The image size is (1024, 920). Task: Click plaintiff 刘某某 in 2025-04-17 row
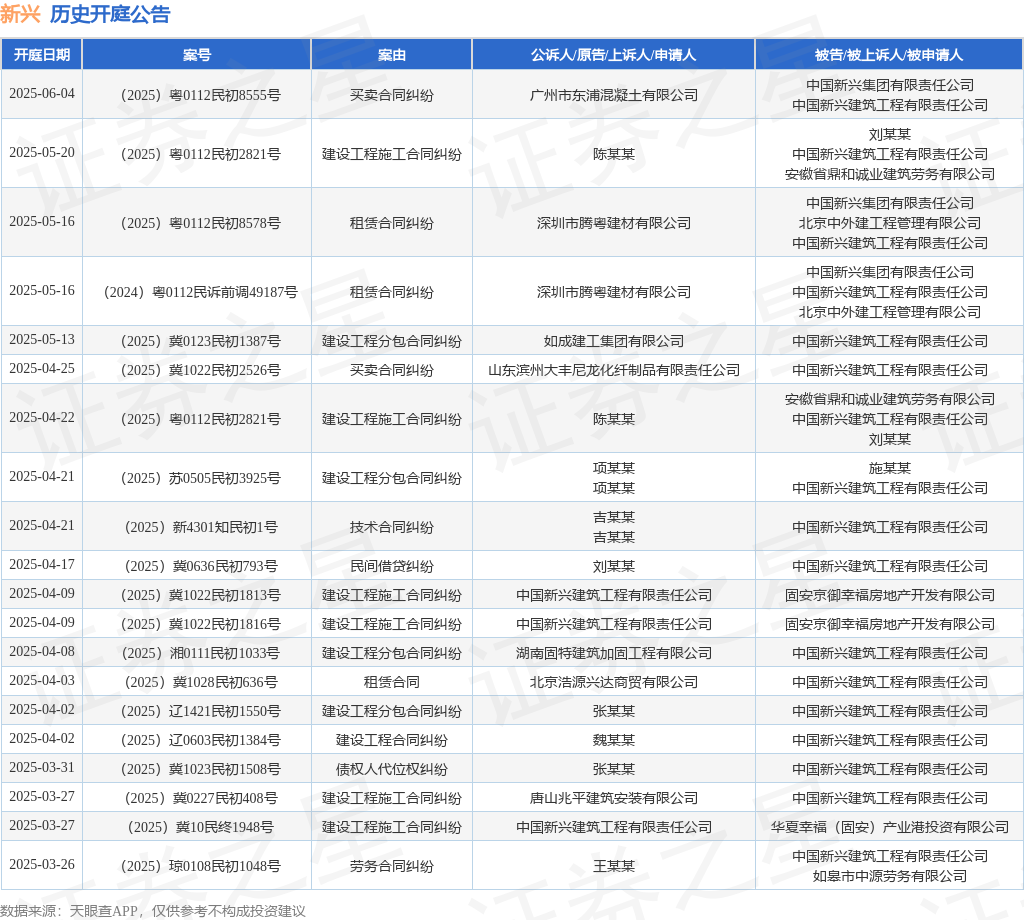(613, 566)
